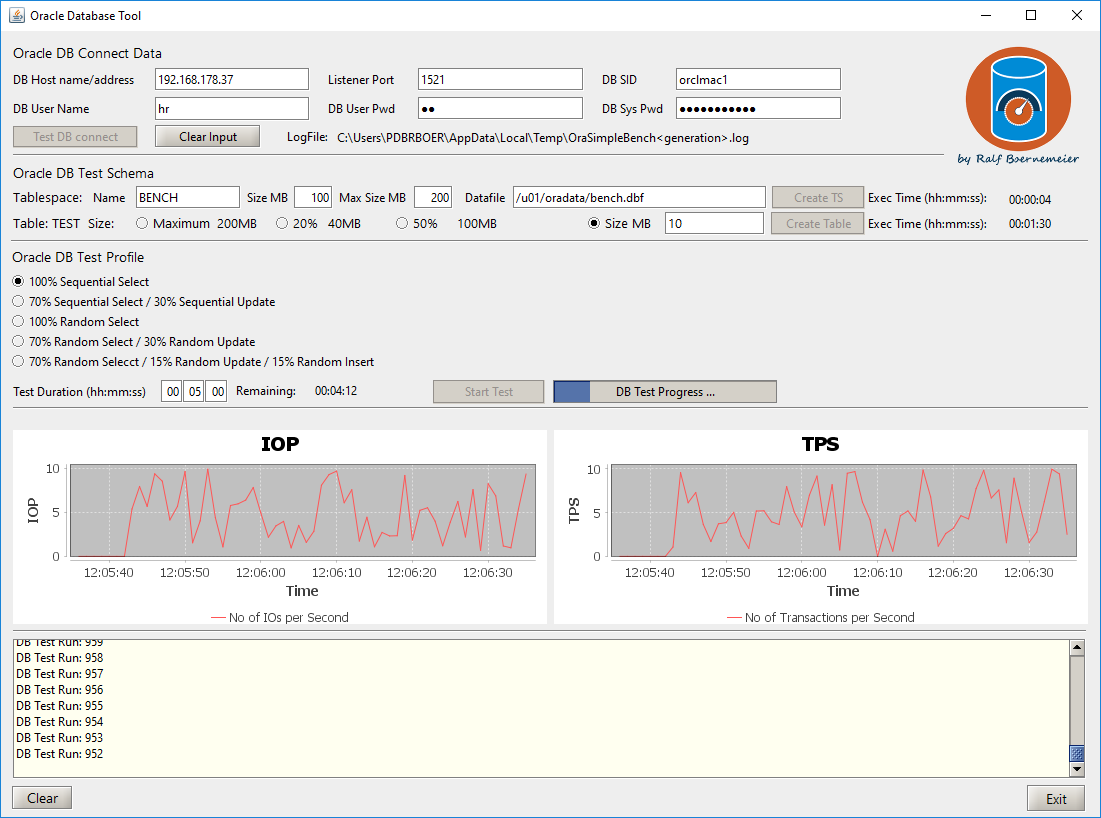The width and height of the screenshot is (1101, 818).
Task: Focus the Datafile path field
Action: pos(639,197)
